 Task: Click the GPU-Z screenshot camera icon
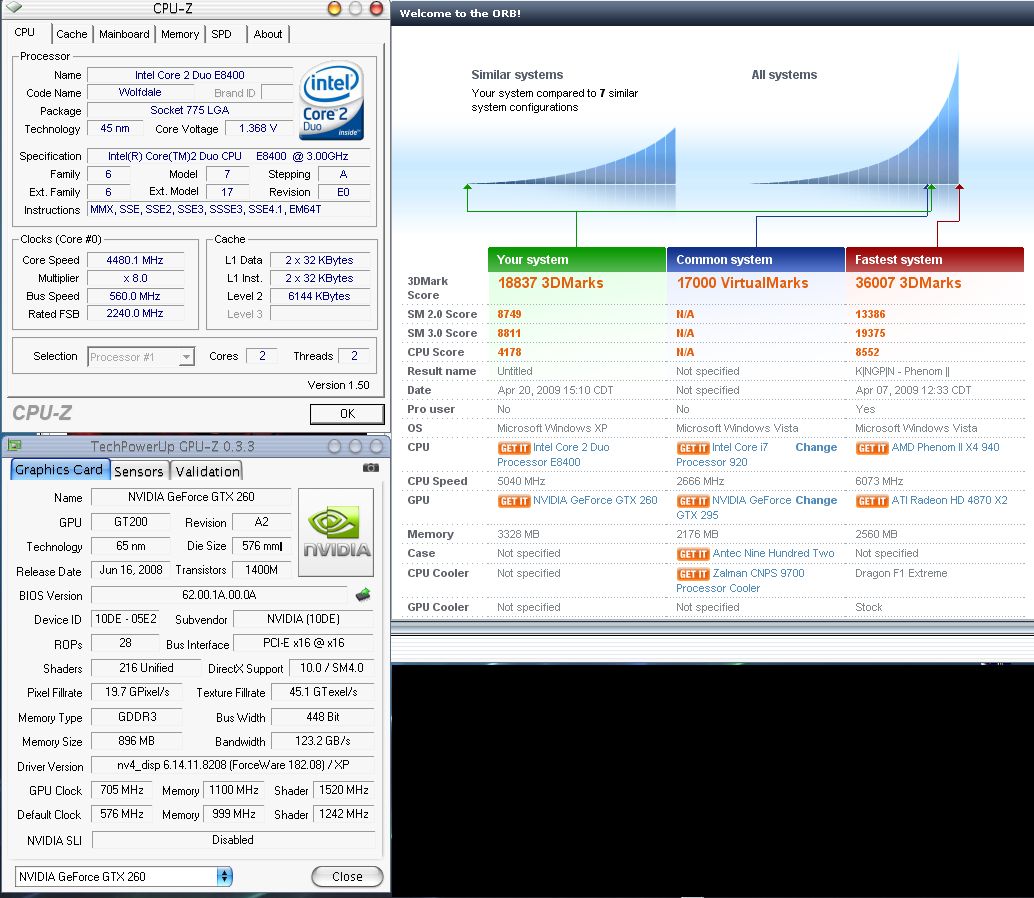coord(371,467)
